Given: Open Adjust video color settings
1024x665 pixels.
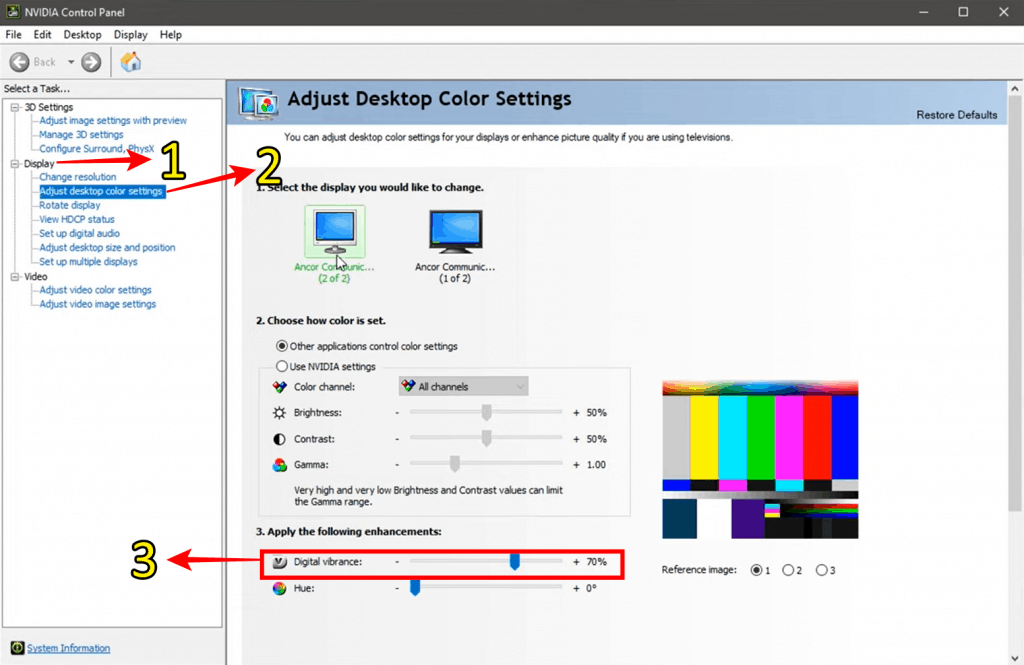Looking at the screenshot, I should (x=95, y=290).
